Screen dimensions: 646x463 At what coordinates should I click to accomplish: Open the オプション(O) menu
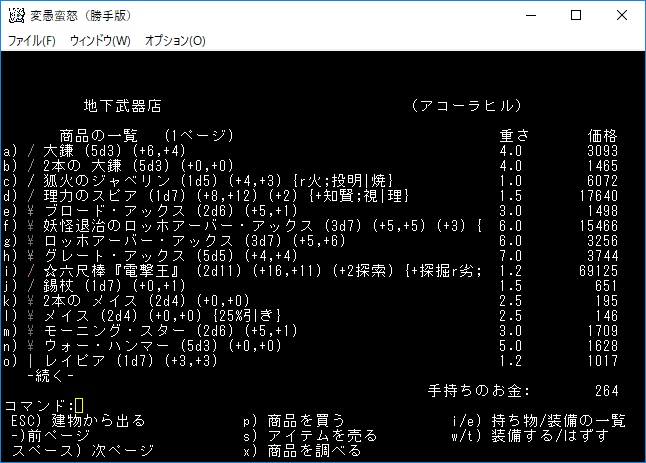tap(175, 41)
